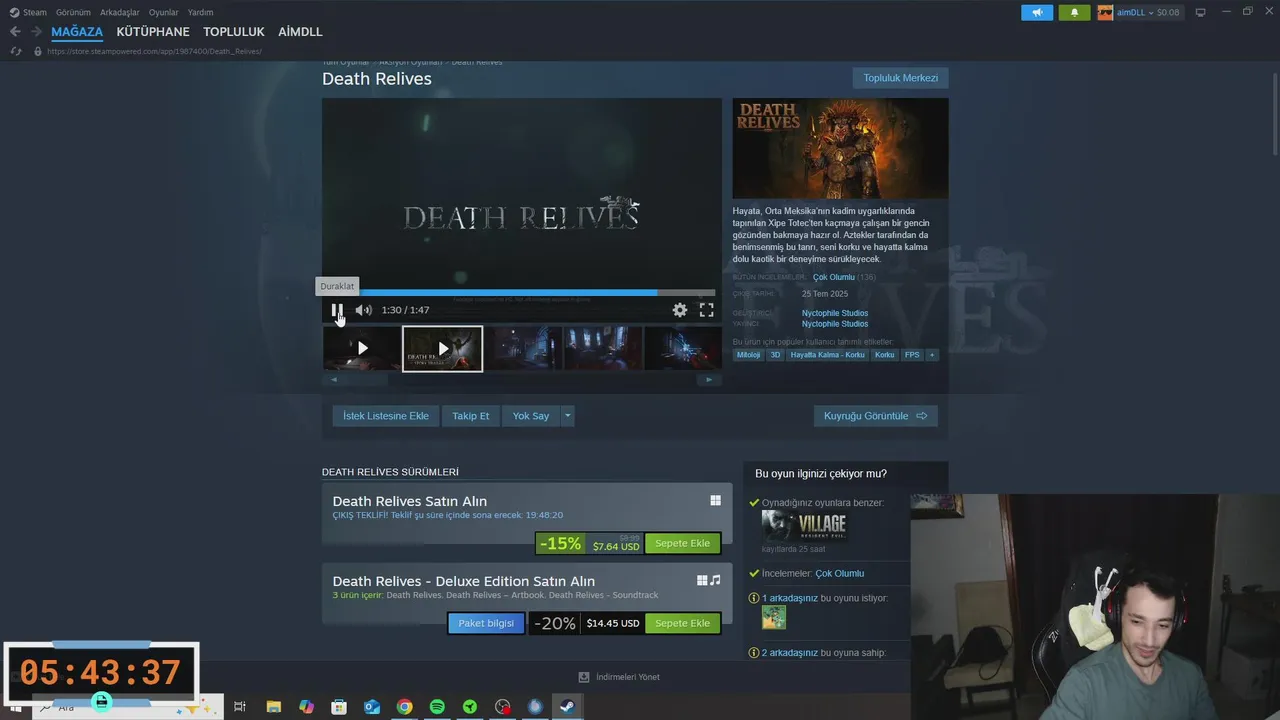The image size is (1280, 720).
Task: Switch to the KÜTÜPHANE tab
Action: point(153,32)
